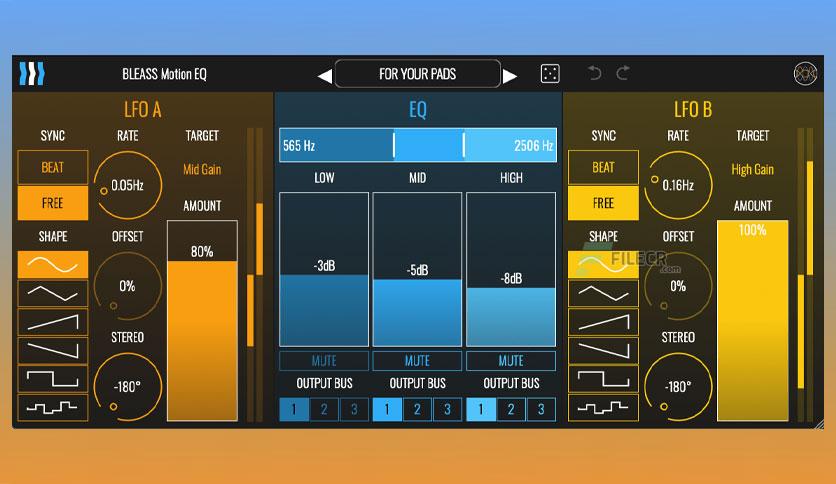Viewport: 836px width, 484px height.
Task: Mute the MID band
Action: pos(417,361)
